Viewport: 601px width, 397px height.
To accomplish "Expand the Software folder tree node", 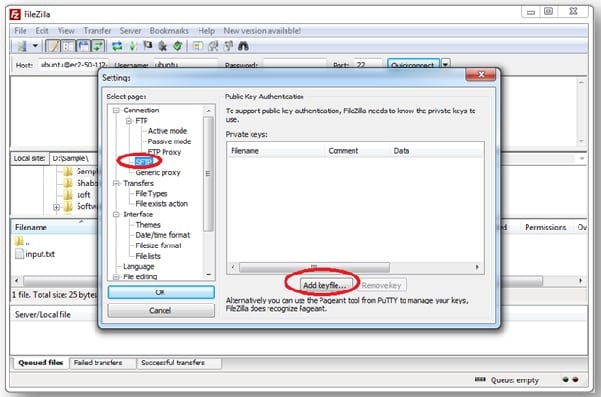I will coord(57,207).
